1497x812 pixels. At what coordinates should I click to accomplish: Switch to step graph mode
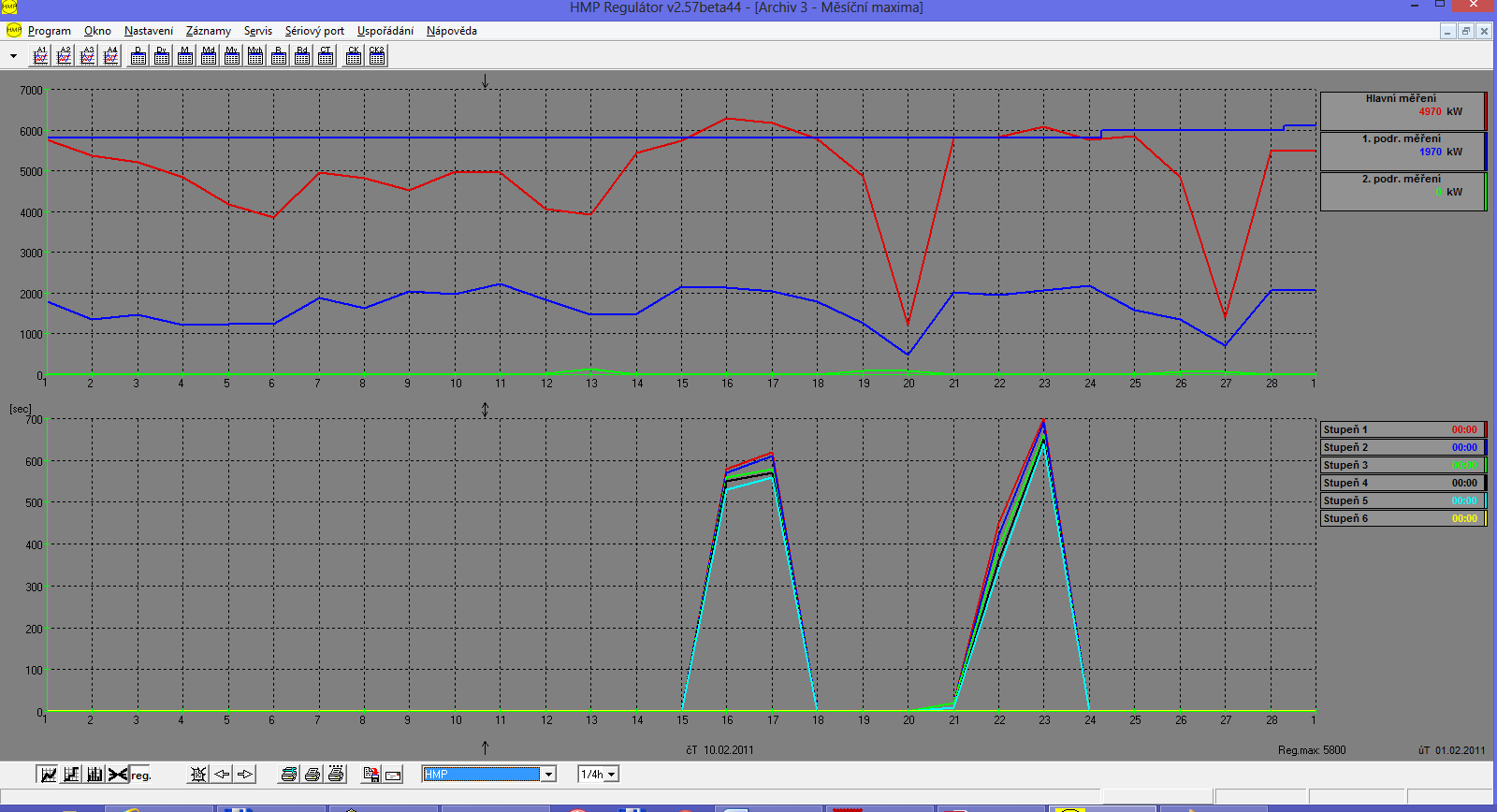pyautogui.click(x=71, y=774)
